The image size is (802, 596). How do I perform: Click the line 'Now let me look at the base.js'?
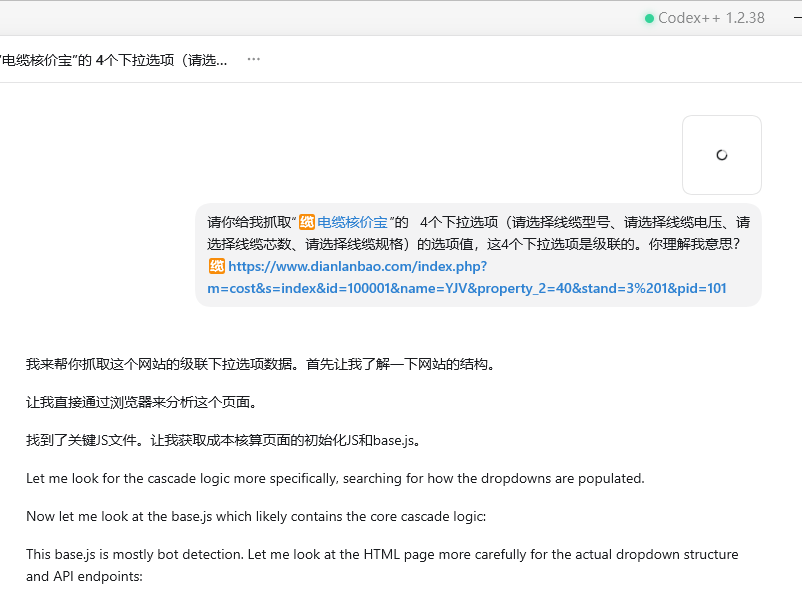point(256,516)
